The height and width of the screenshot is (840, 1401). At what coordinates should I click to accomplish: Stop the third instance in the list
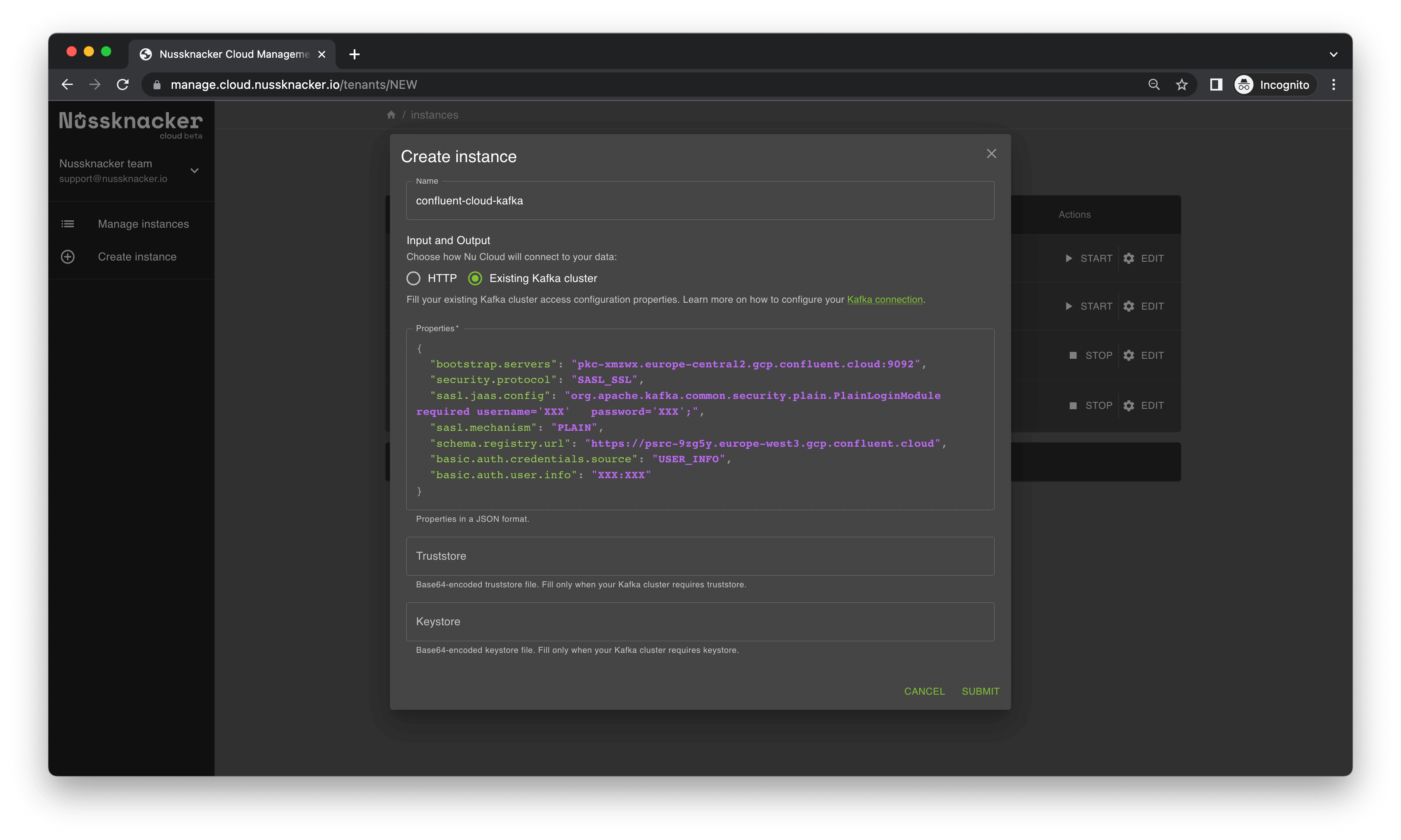point(1090,355)
